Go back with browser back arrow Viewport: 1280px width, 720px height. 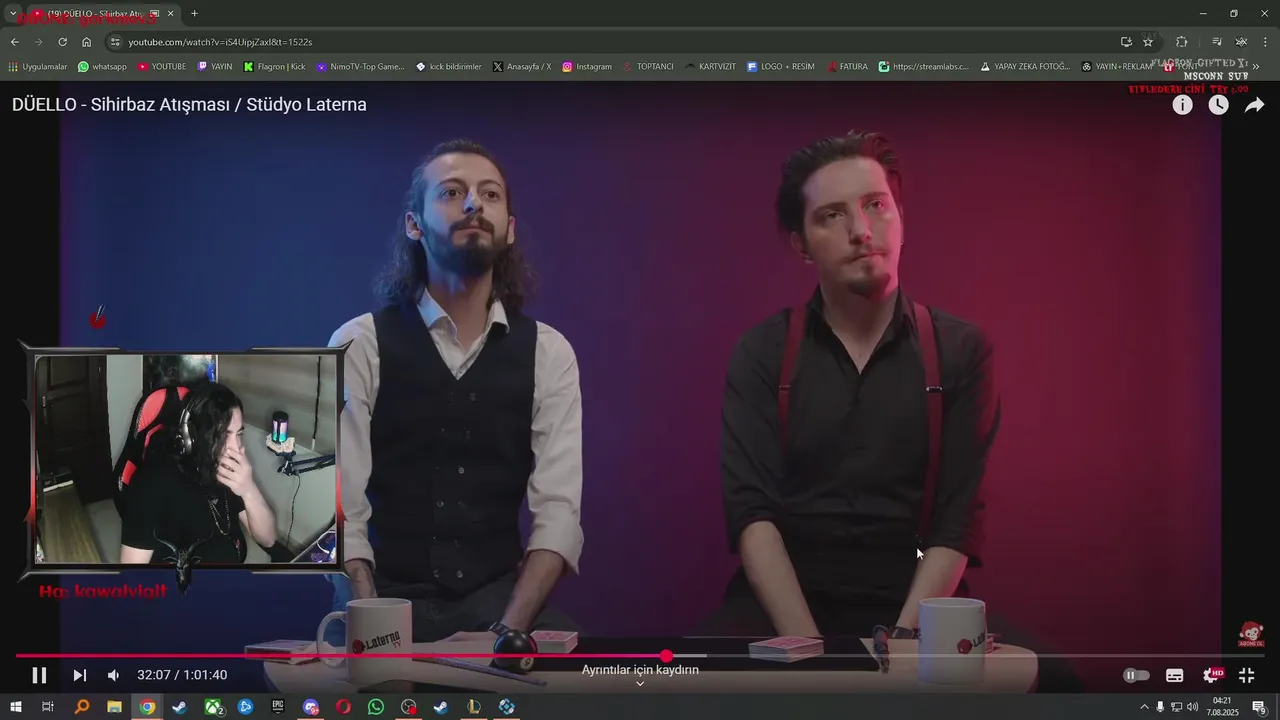point(14,42)
